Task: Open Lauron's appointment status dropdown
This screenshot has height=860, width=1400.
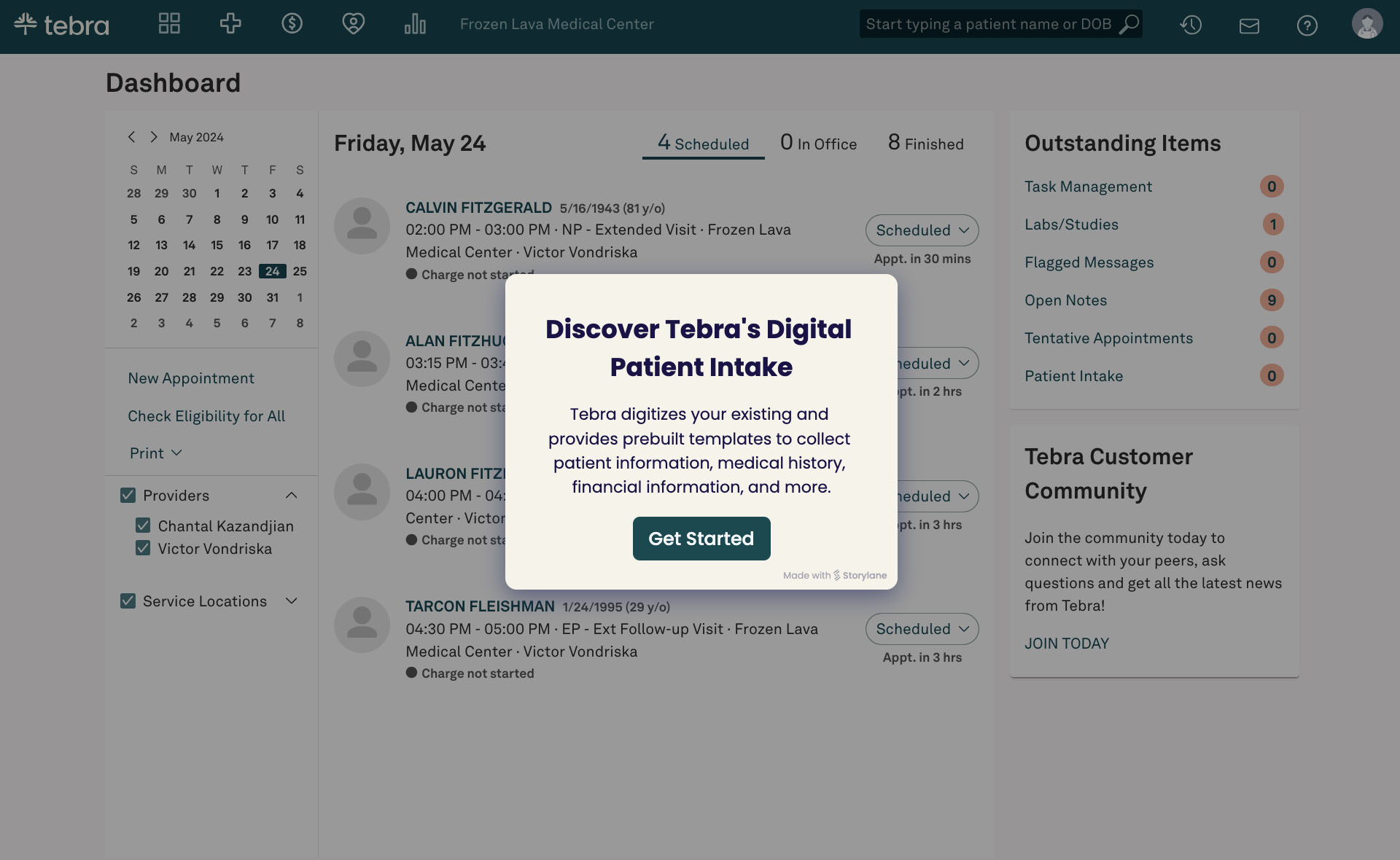Action: [x=938, y=496]
